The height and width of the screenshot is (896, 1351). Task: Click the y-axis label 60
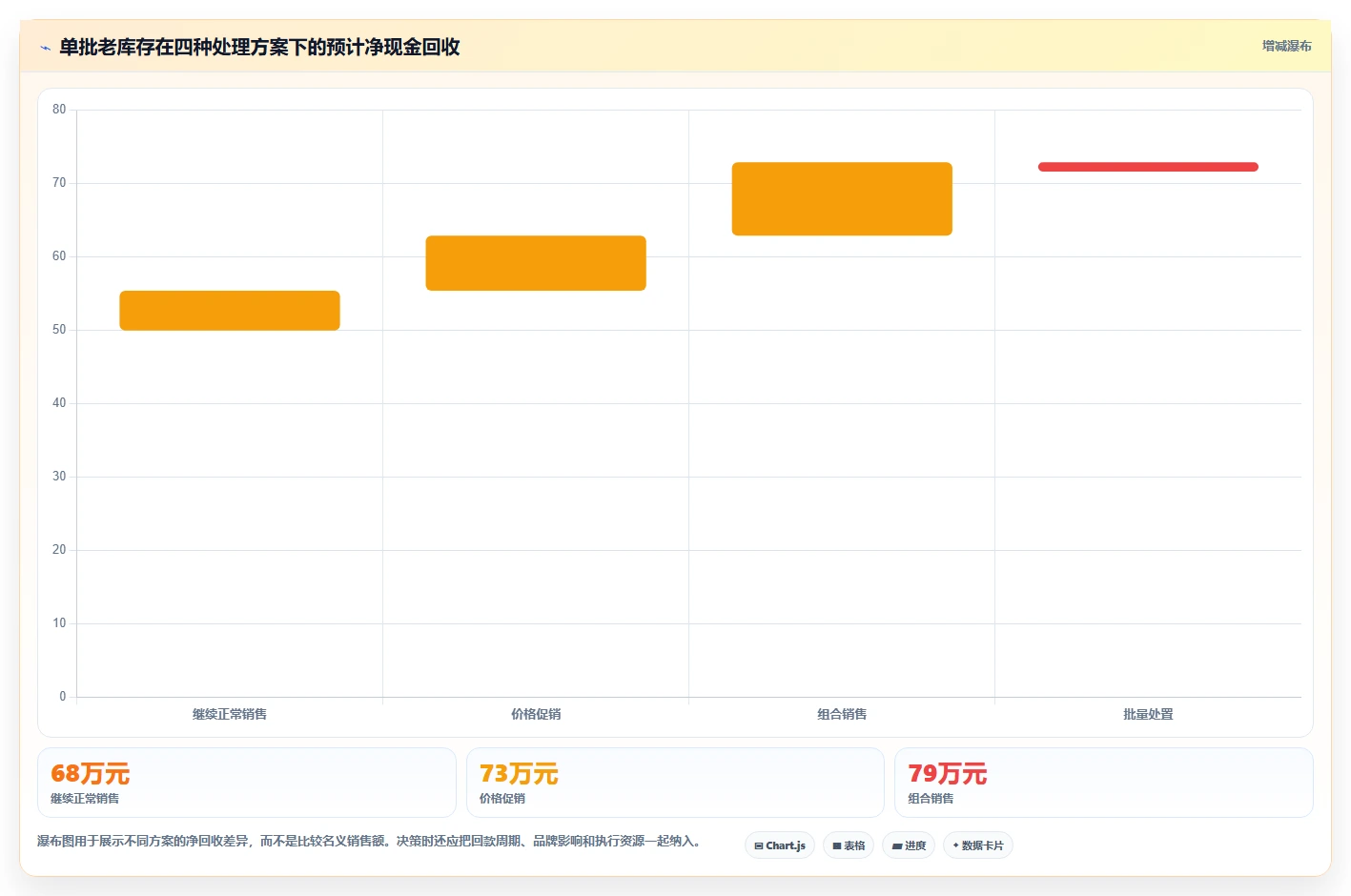[59, 256]
